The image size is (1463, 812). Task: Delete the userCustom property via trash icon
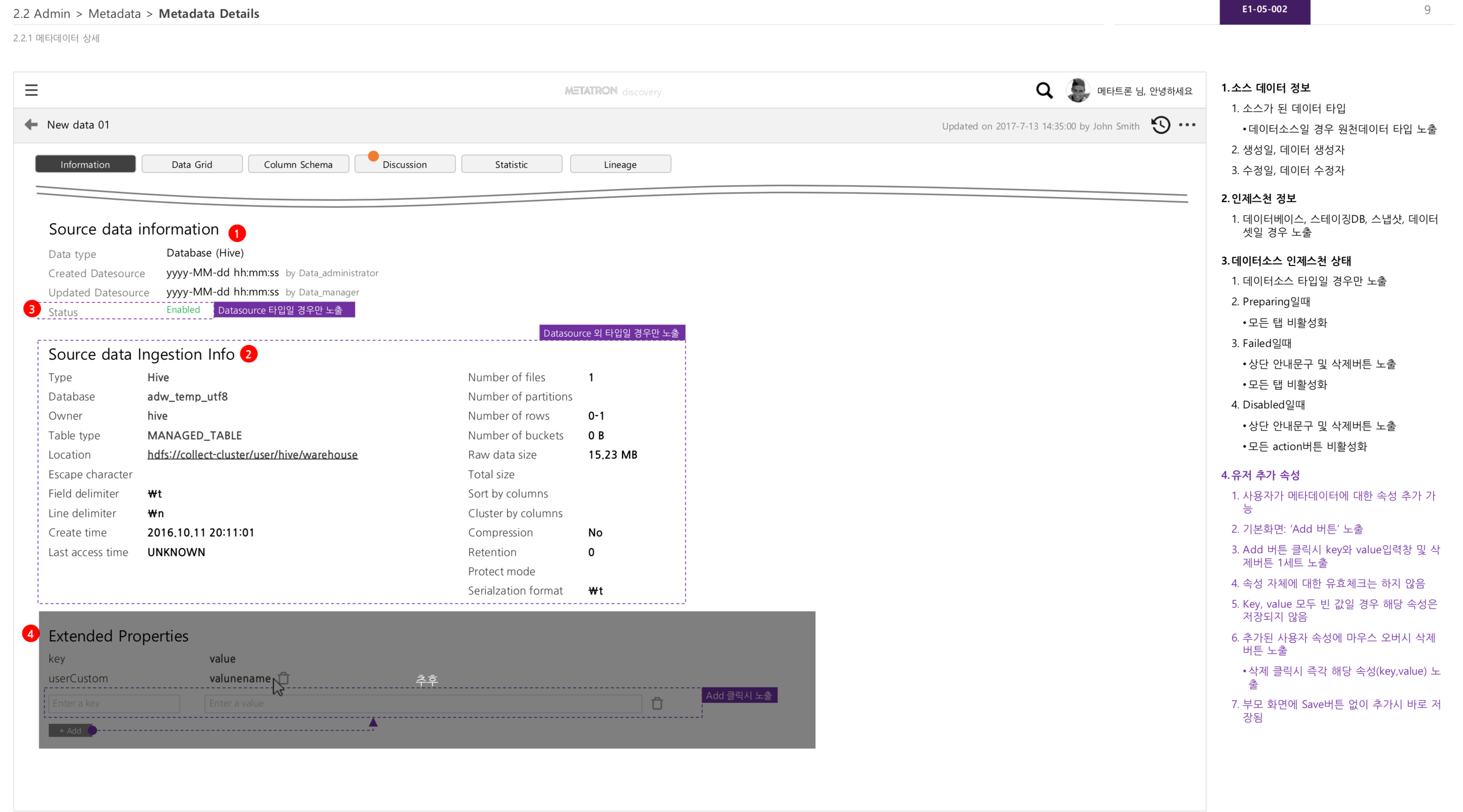point(284,678)
